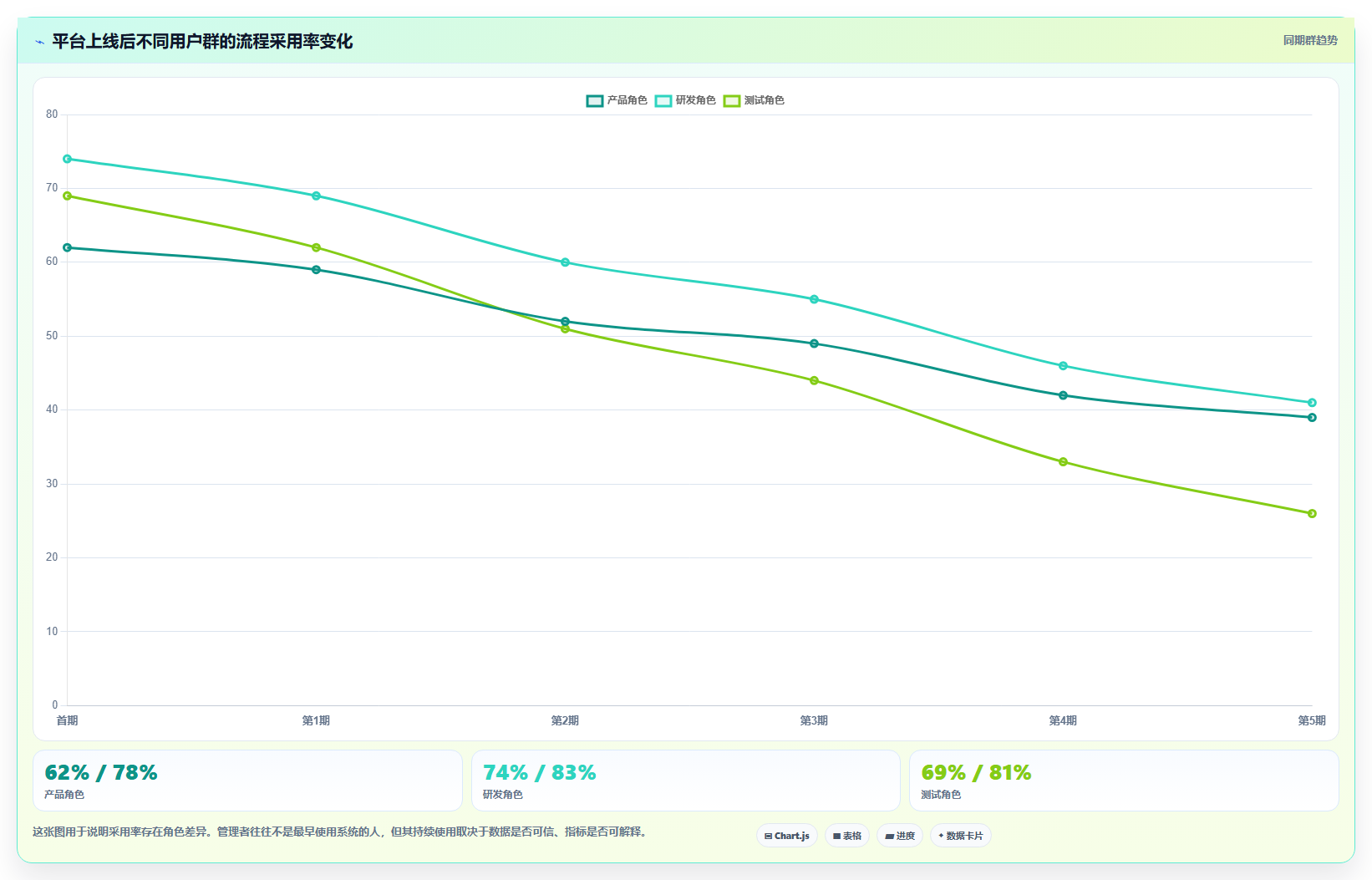Click 研发角色 data point at 首期
This screenshot has height=880, width=1372.
(x=68, y=159)
